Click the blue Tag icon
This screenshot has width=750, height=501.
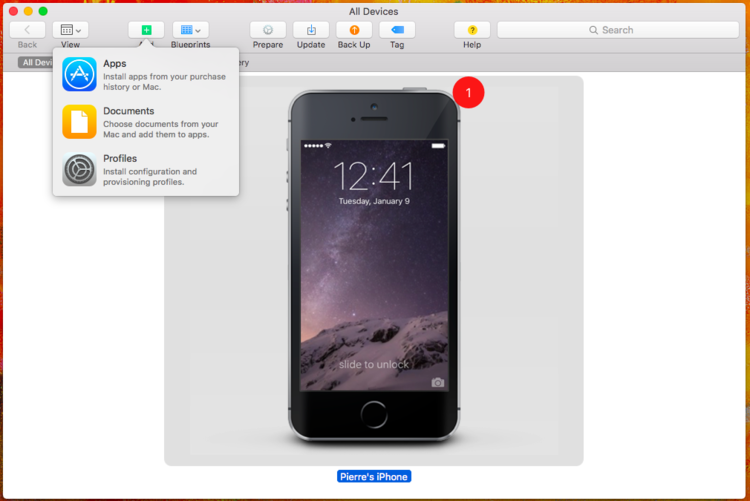click(397, 30)
